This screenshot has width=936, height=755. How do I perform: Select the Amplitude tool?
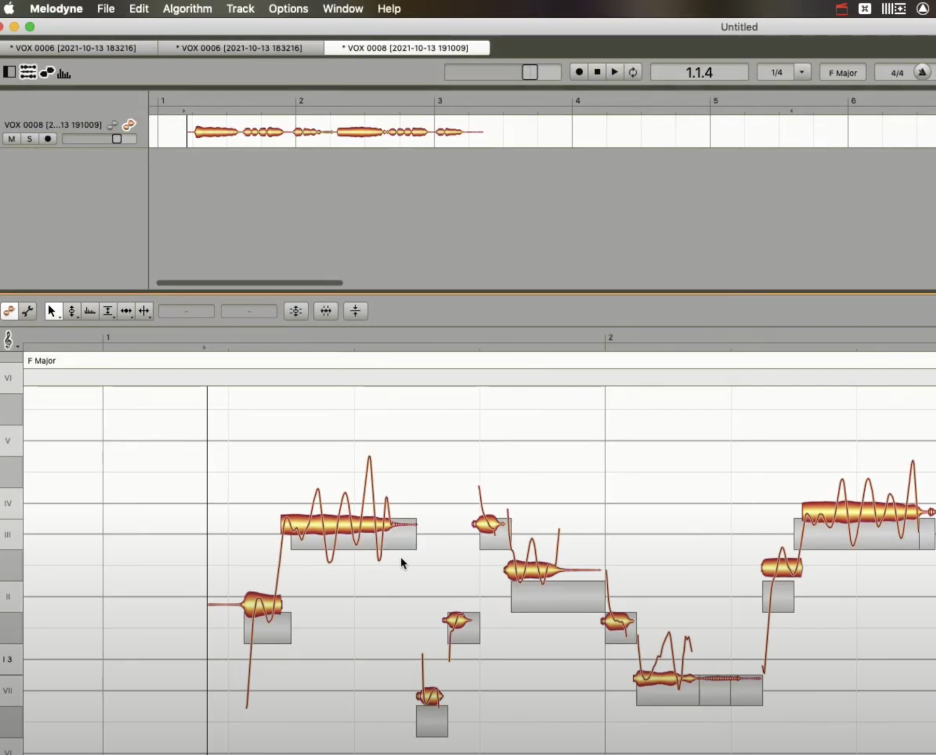coord(108,311)
